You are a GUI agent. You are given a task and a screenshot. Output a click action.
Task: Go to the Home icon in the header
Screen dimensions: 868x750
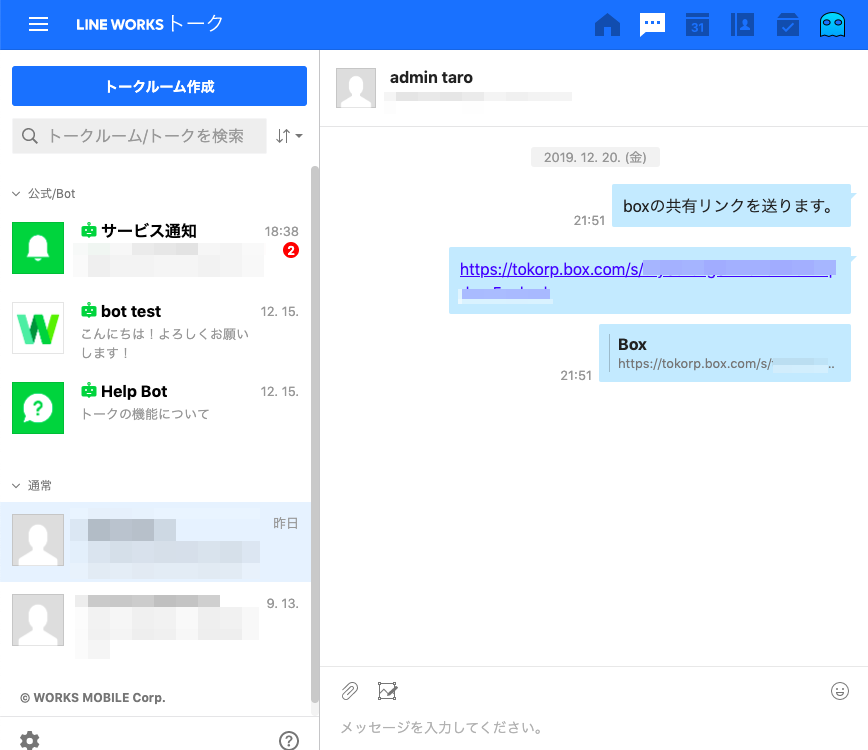tap(607, 25)
